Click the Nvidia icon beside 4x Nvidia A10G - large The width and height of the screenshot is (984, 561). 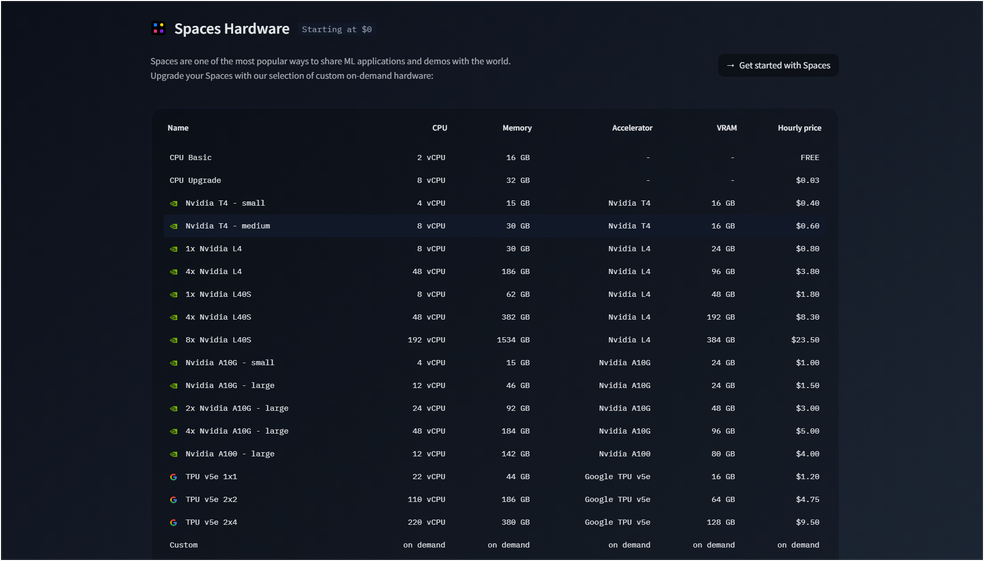[174, 431]
